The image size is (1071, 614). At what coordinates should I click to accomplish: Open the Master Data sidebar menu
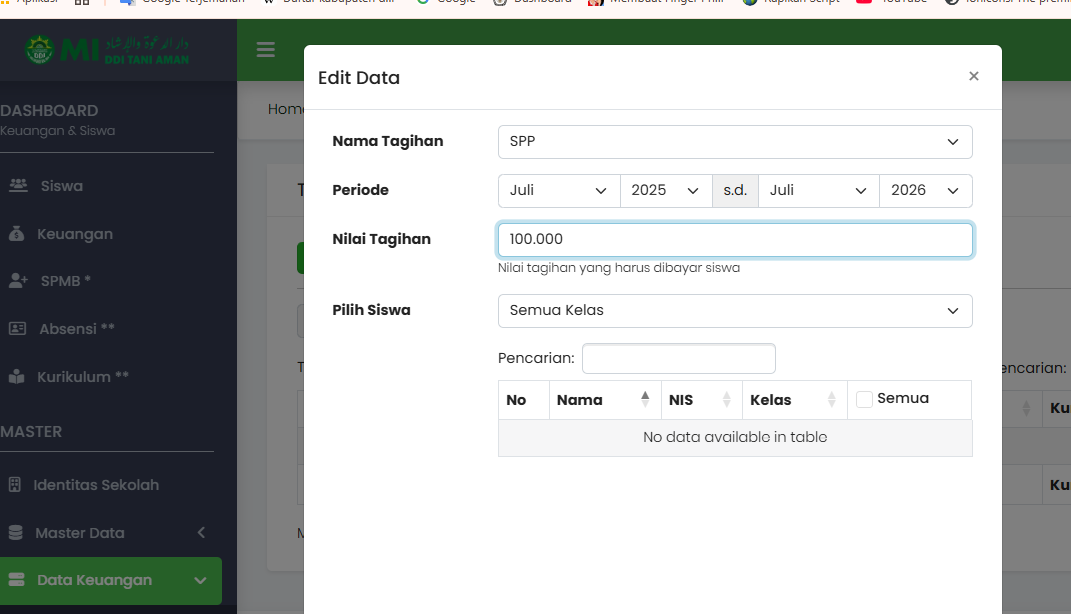tap(110, 533)
